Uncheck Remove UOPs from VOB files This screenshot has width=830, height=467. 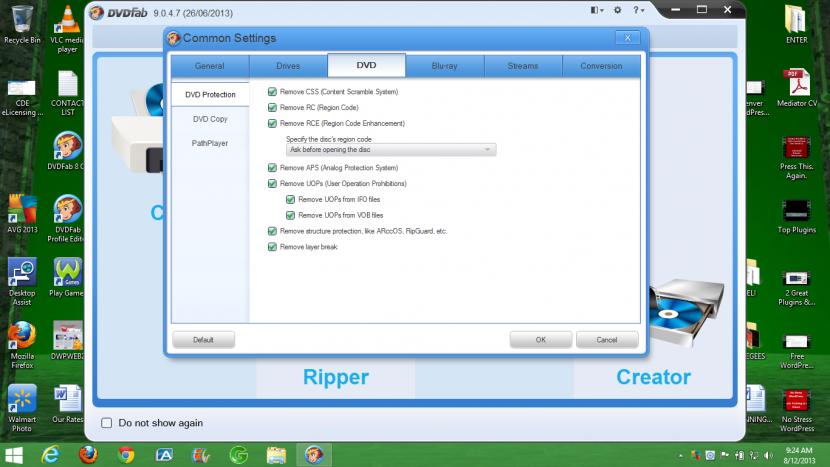coord(290,215)
